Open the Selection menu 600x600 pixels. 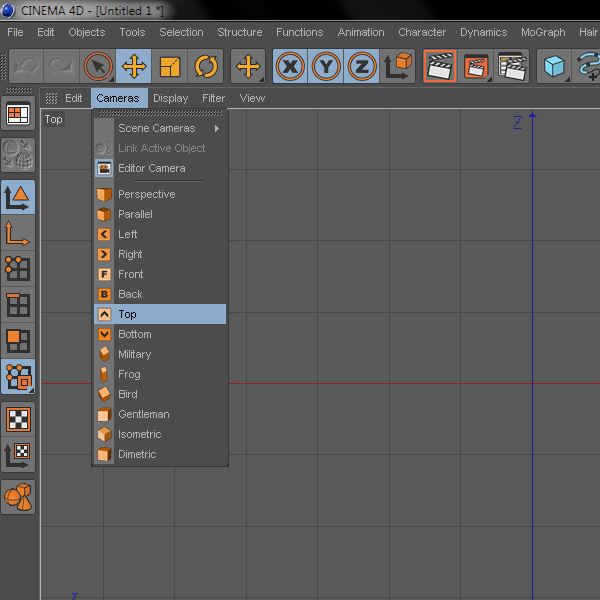181,32
